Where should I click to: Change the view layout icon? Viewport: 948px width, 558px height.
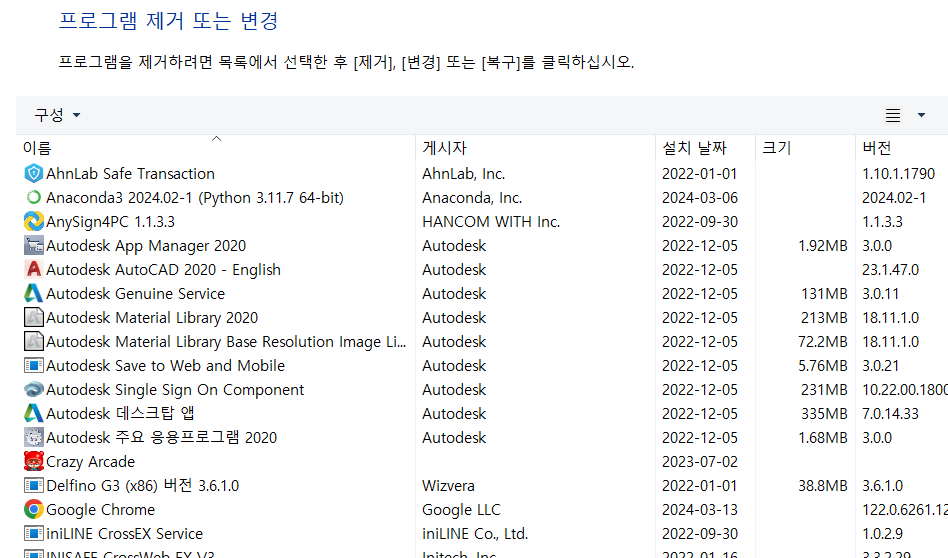pyautogui.click(x=893, y=115)
